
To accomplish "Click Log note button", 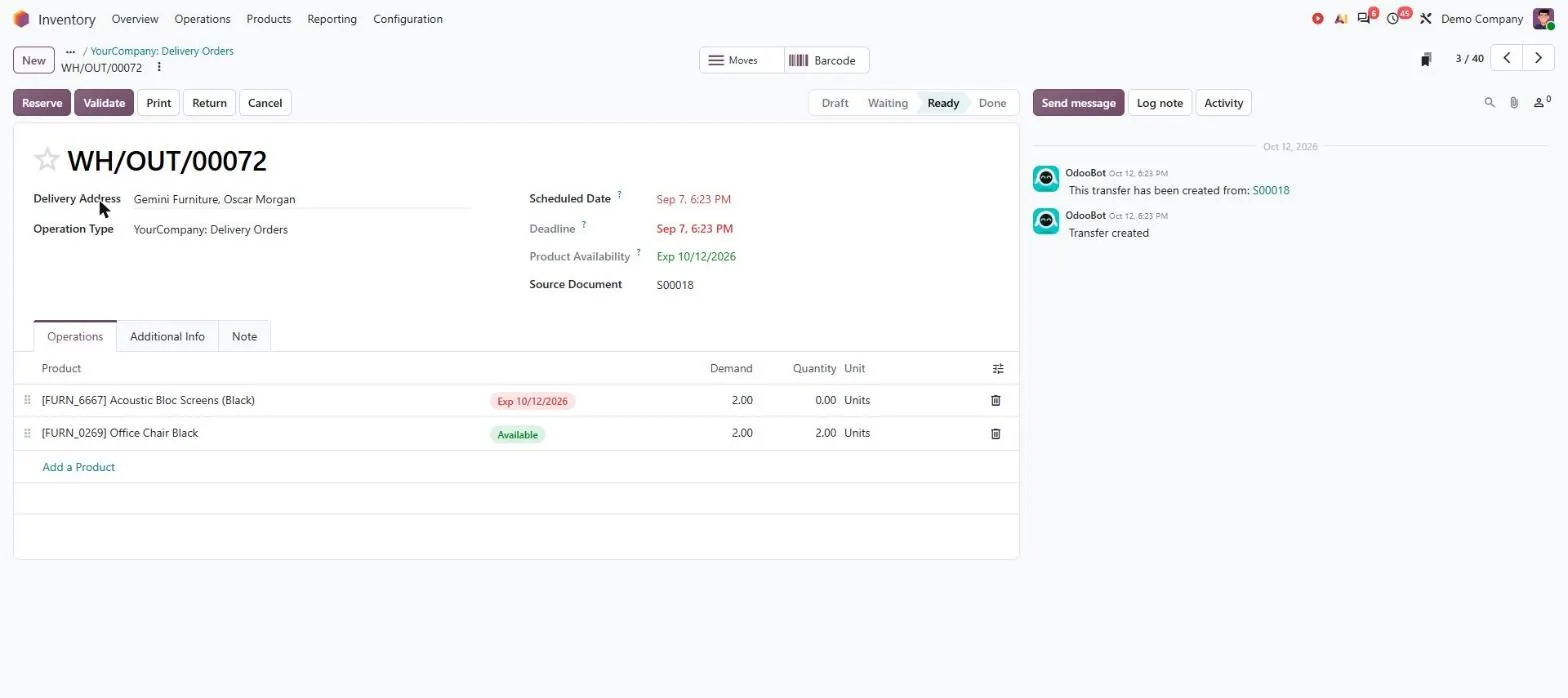I will (1160, 103).
